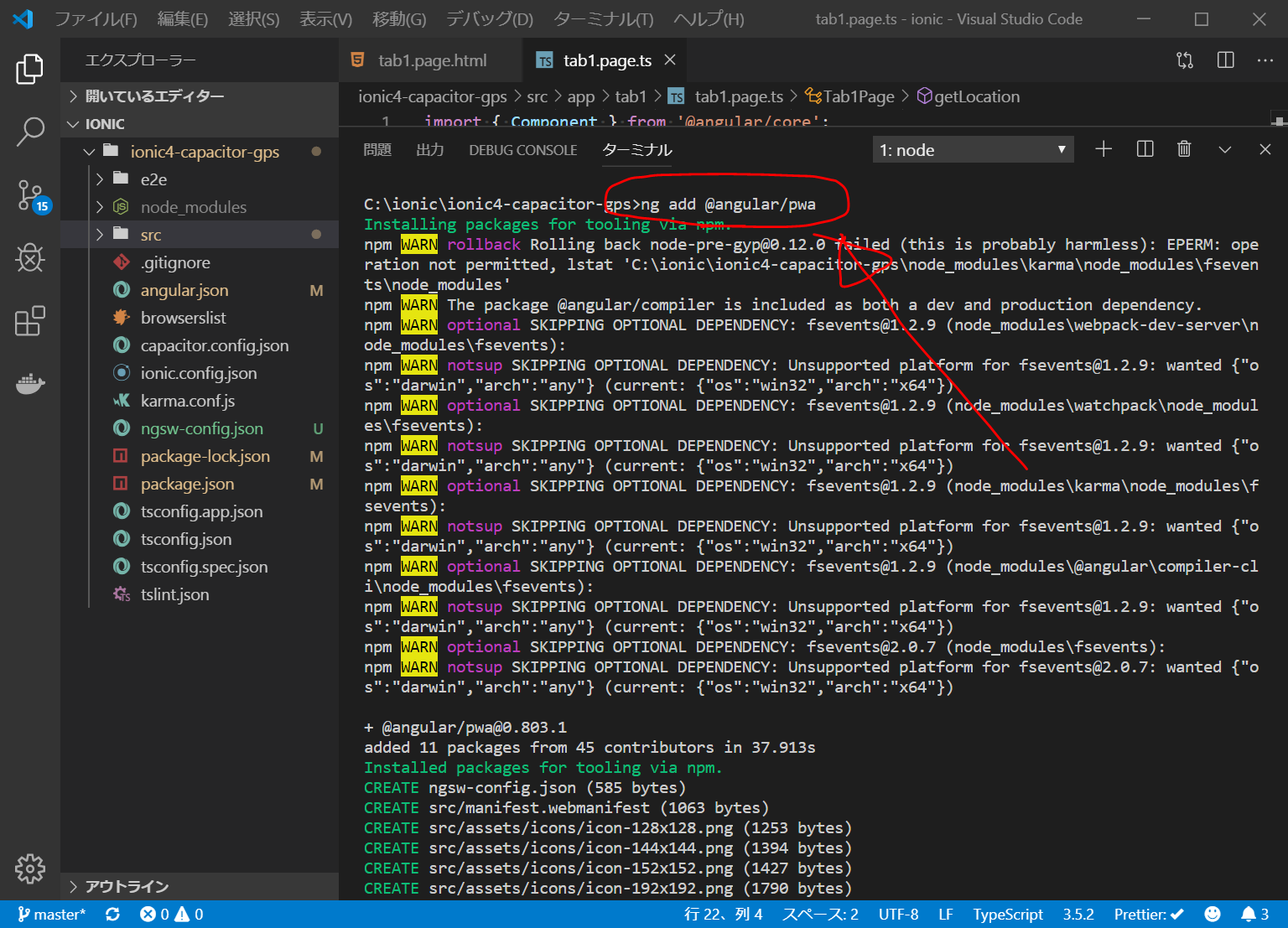Open the terminal selector '1: node' dropdown

[973, 150]
